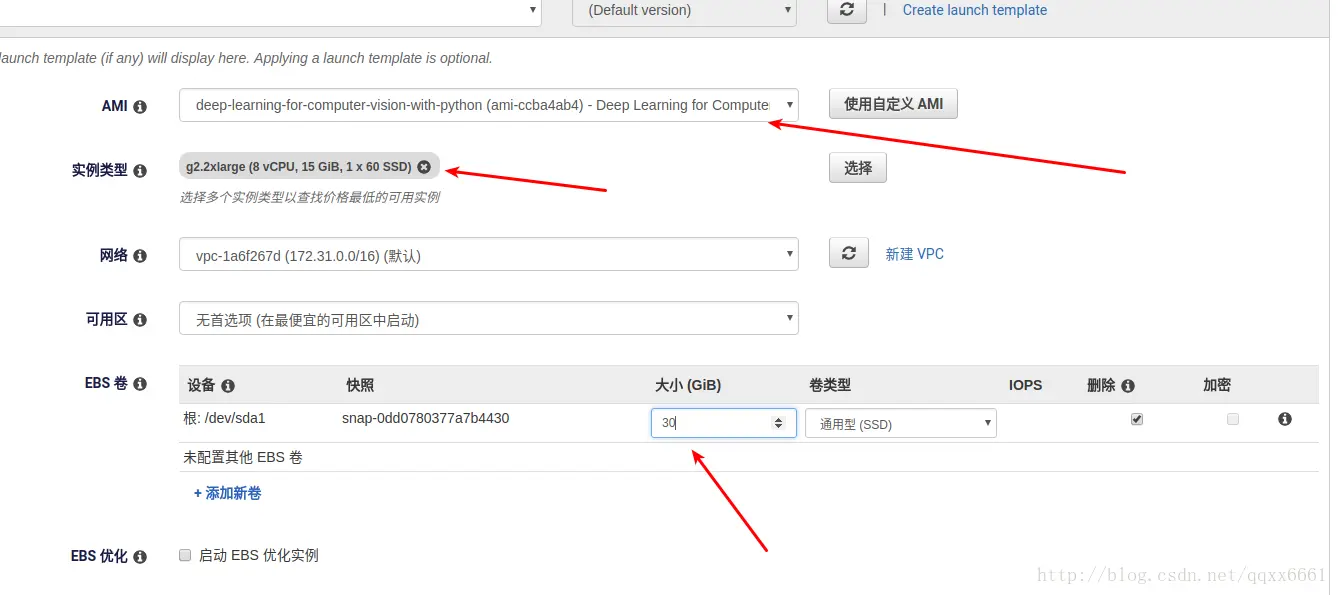Click into the 大小 (GiB) size field

(x=724, y=423)
